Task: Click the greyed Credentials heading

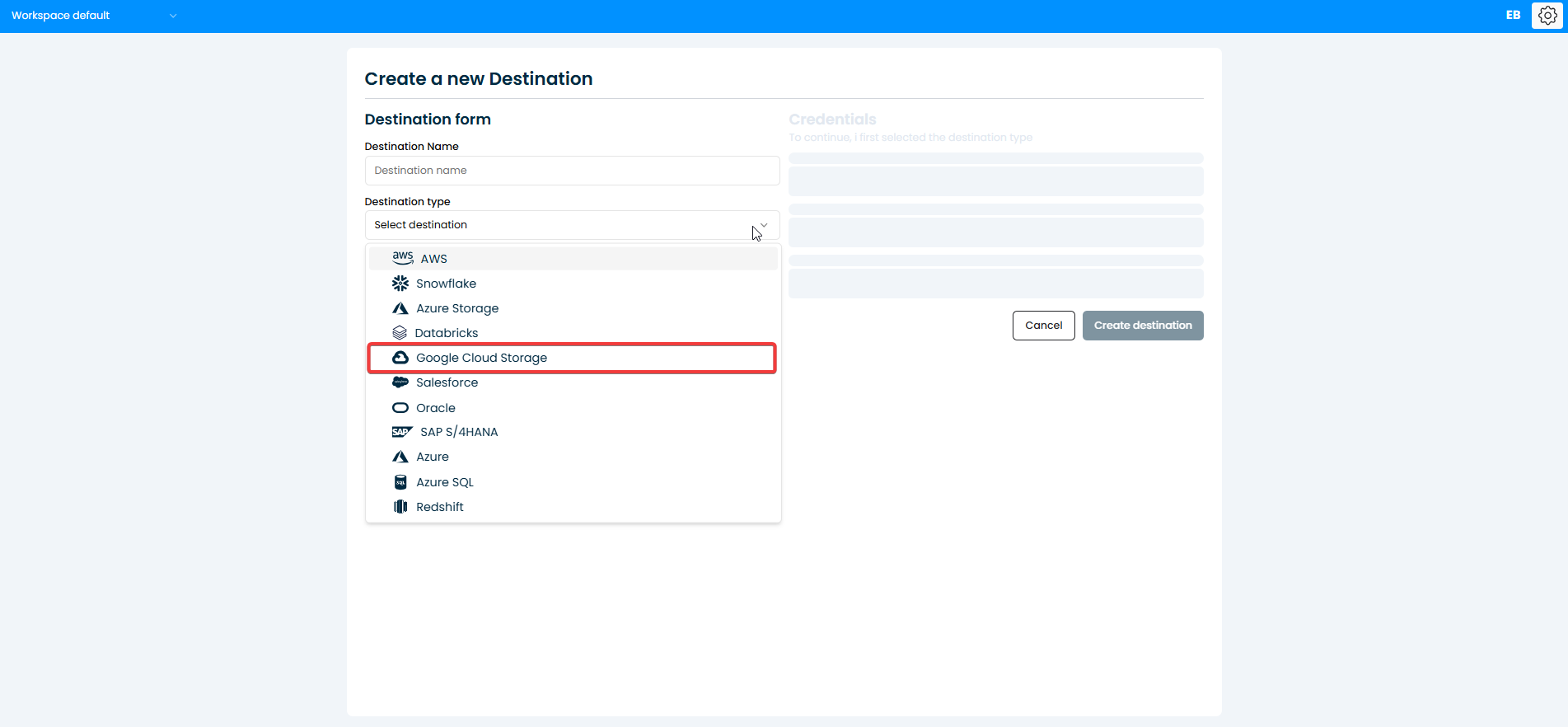Action: tap(832, 120)
